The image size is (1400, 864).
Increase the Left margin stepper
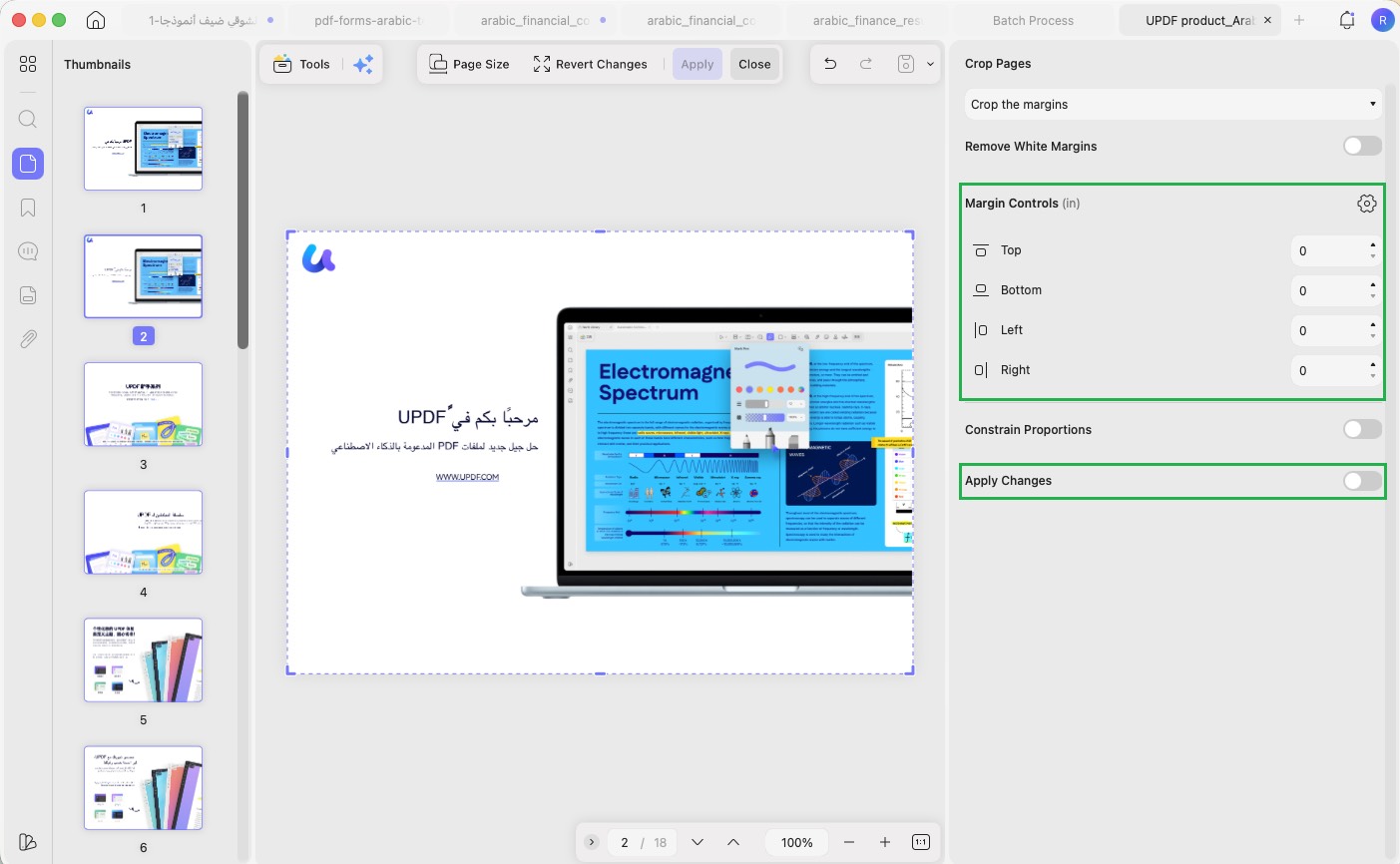(1373, 324)
